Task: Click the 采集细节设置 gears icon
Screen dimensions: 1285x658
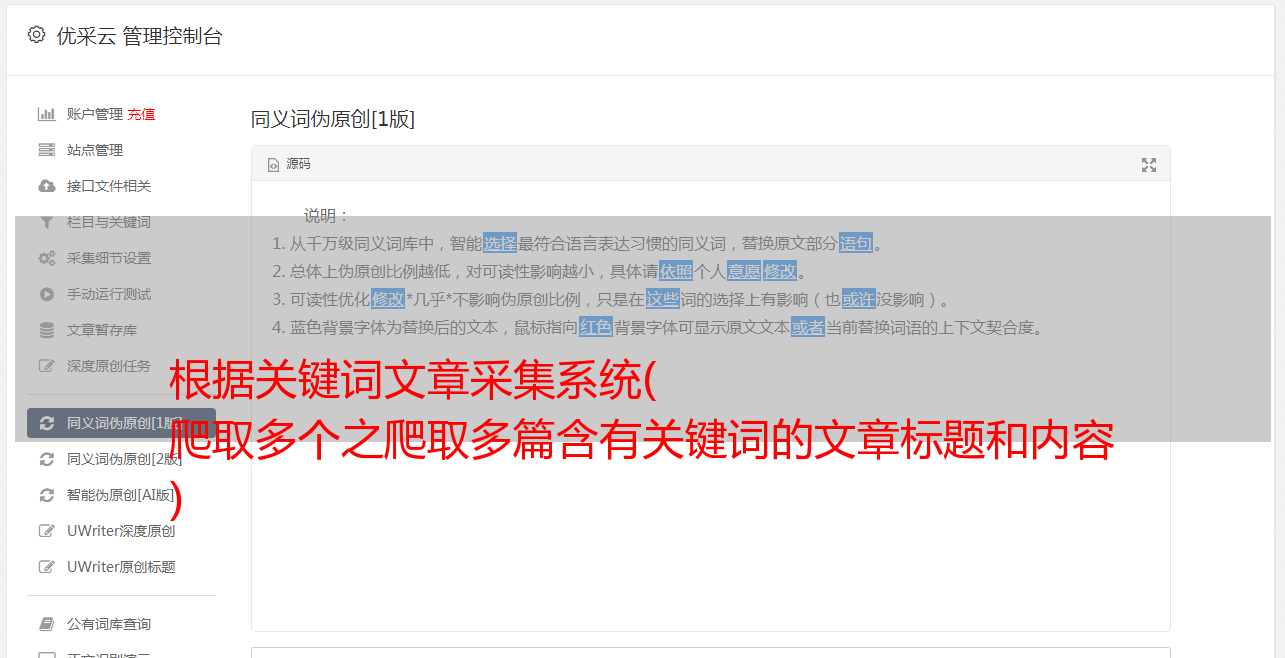Action: click(x=46, y=258)
